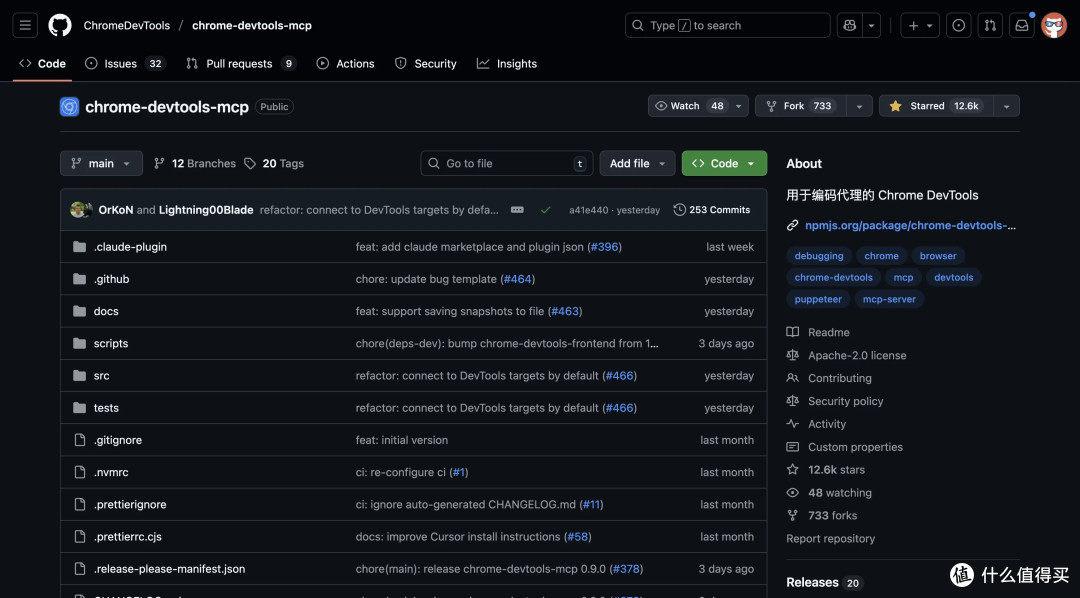Open the main branch selector dropdown
Image resolution: width=1080 pixels, height=598 pixels.
tap(101, 163)
